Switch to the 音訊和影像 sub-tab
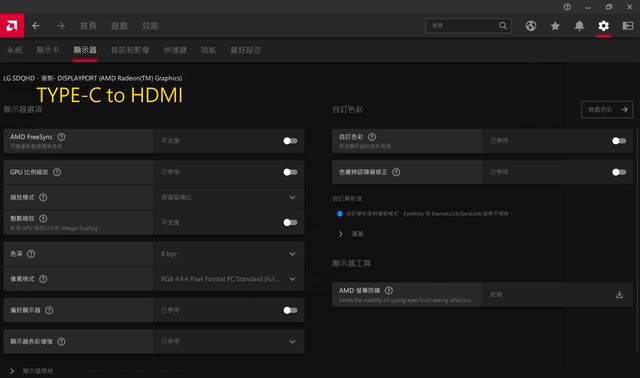This screenshot has width=640, height=378. tap(130, 50)
